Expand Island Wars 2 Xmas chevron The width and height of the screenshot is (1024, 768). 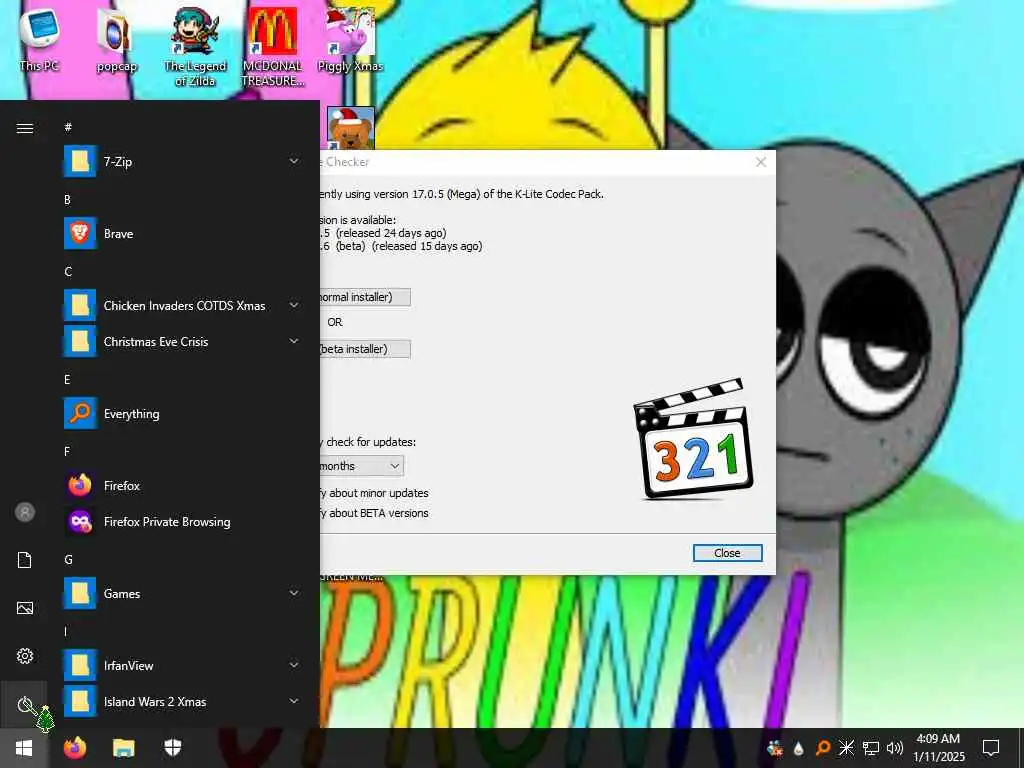click(x=294, y=701)
